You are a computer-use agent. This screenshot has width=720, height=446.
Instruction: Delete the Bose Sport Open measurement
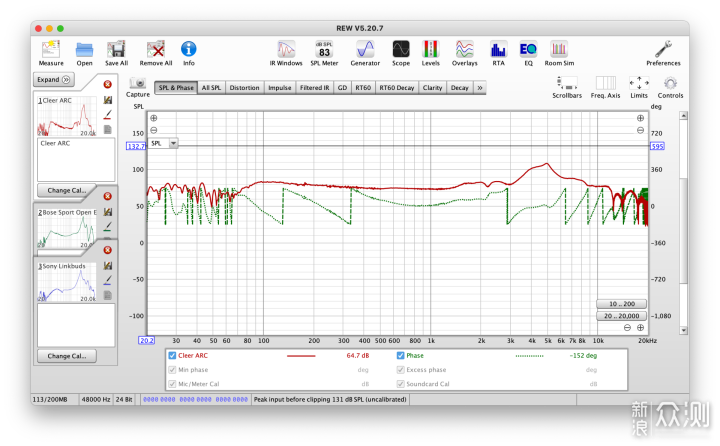(x=107, y=196)
